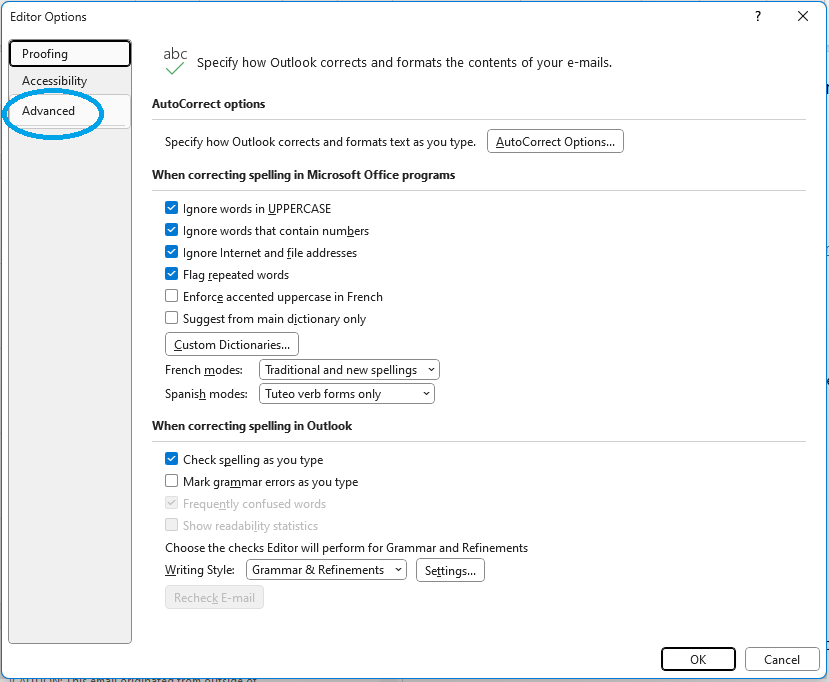Open the Writing Style dropdown
This screenshot has width=829, height=682.
pos(326,570)
